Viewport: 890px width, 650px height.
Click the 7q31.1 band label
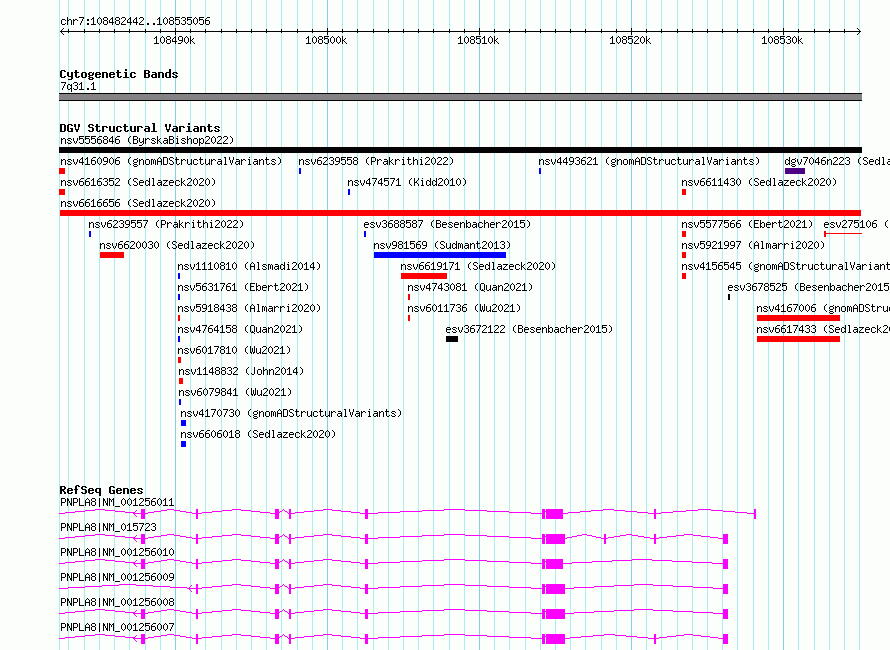[78, 86]
